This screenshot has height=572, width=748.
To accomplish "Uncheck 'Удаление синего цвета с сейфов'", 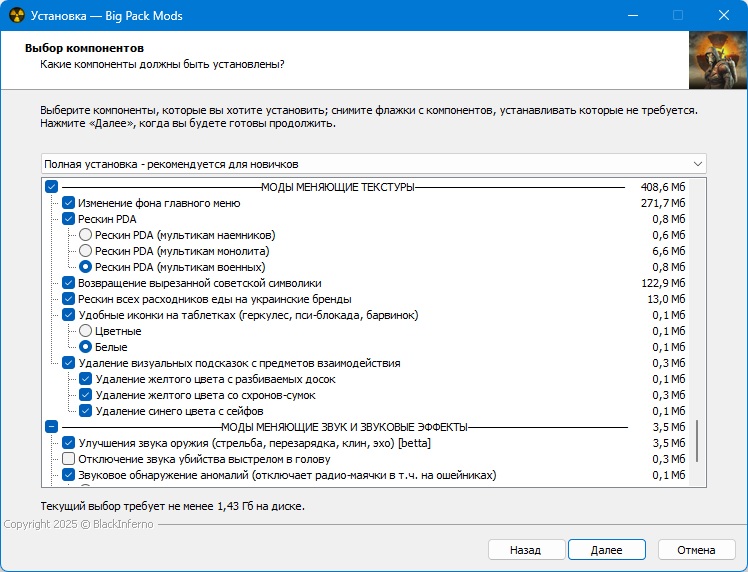I will (x=86, y=411).
